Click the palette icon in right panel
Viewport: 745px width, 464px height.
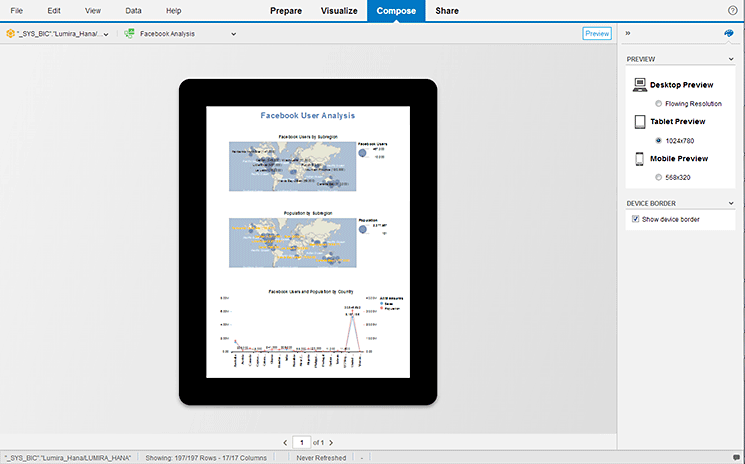pos(730,33)
